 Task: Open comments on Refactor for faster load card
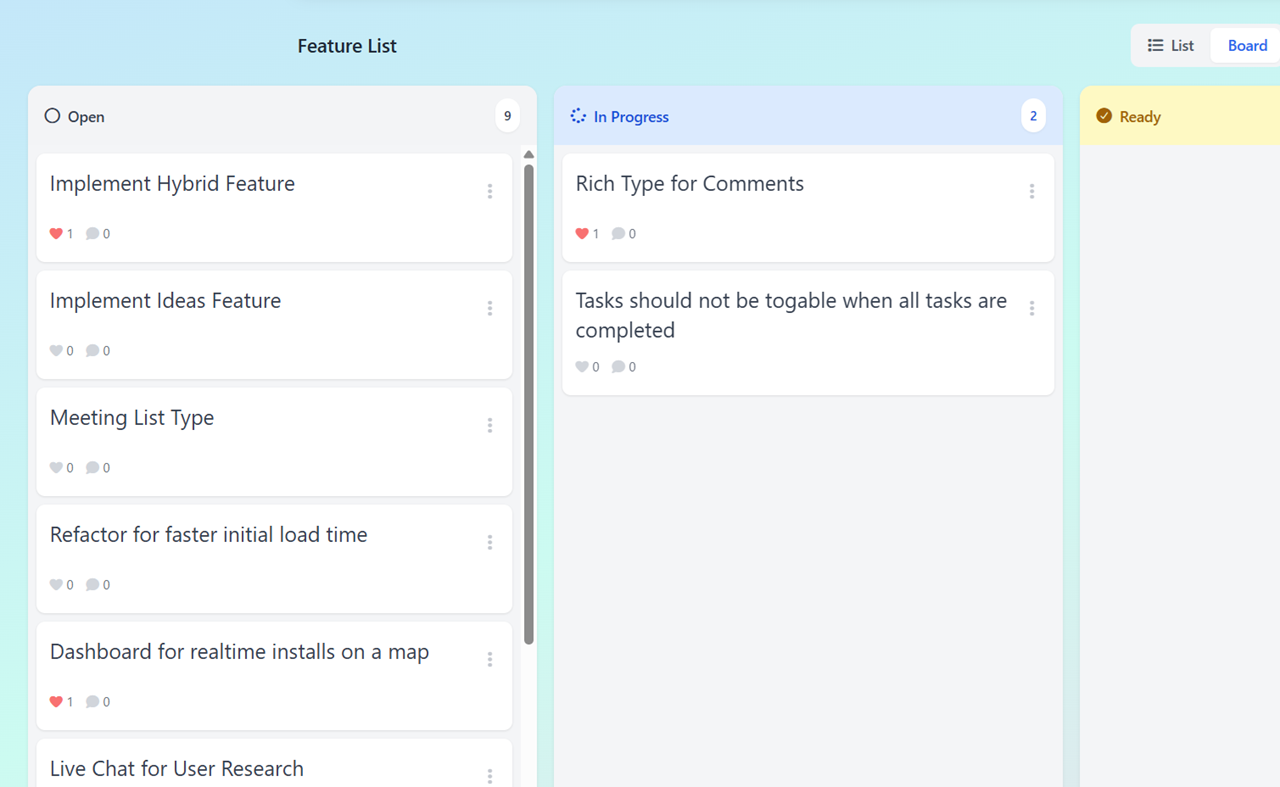click(92, 585)
